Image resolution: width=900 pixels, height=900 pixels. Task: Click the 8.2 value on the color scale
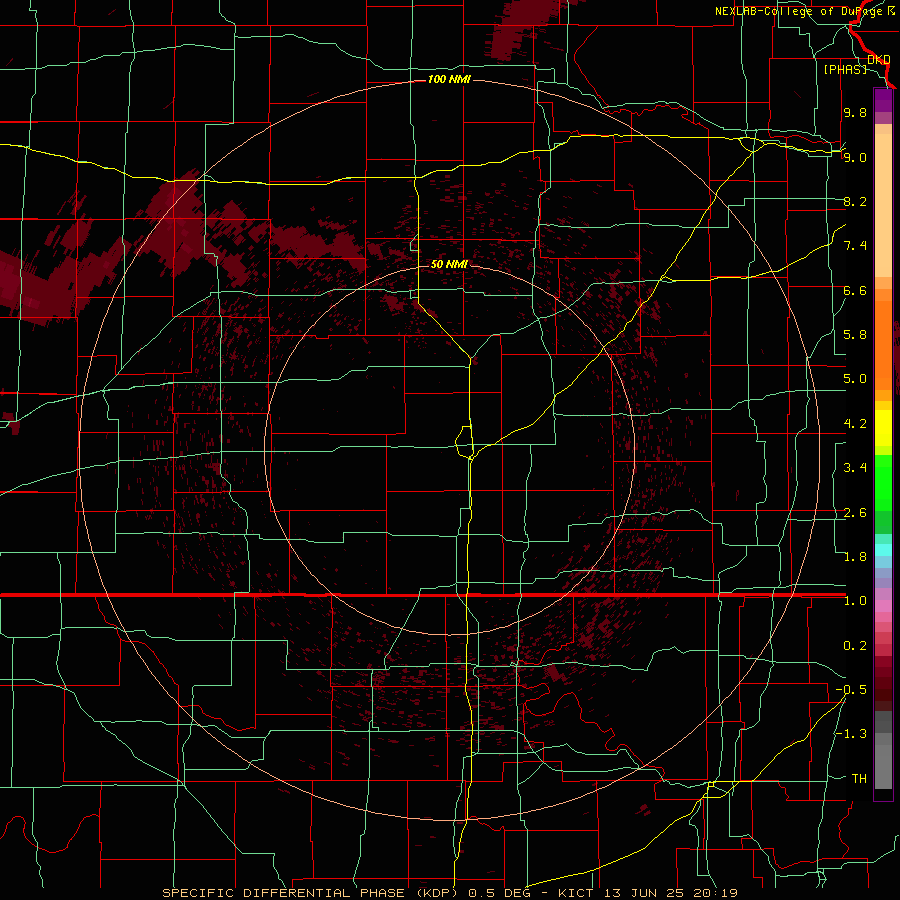click(x=855, y=201)
